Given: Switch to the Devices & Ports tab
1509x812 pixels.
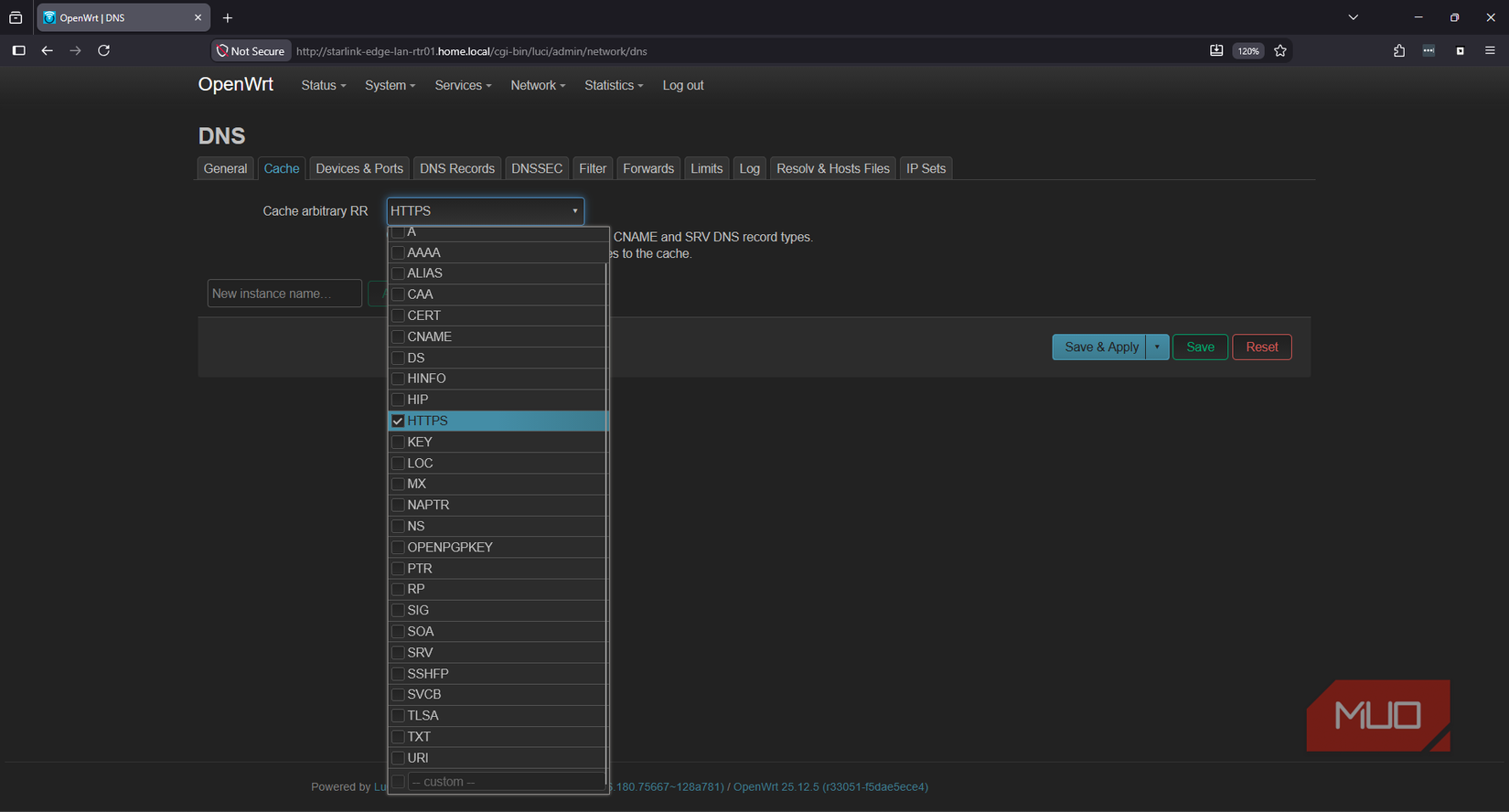Looking at the screenshot, I should click(359, 168).
